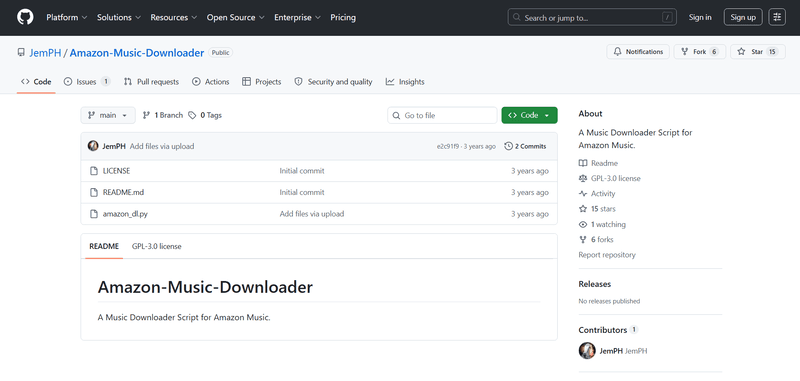Open the fork count badge 6

click(714, 52)
